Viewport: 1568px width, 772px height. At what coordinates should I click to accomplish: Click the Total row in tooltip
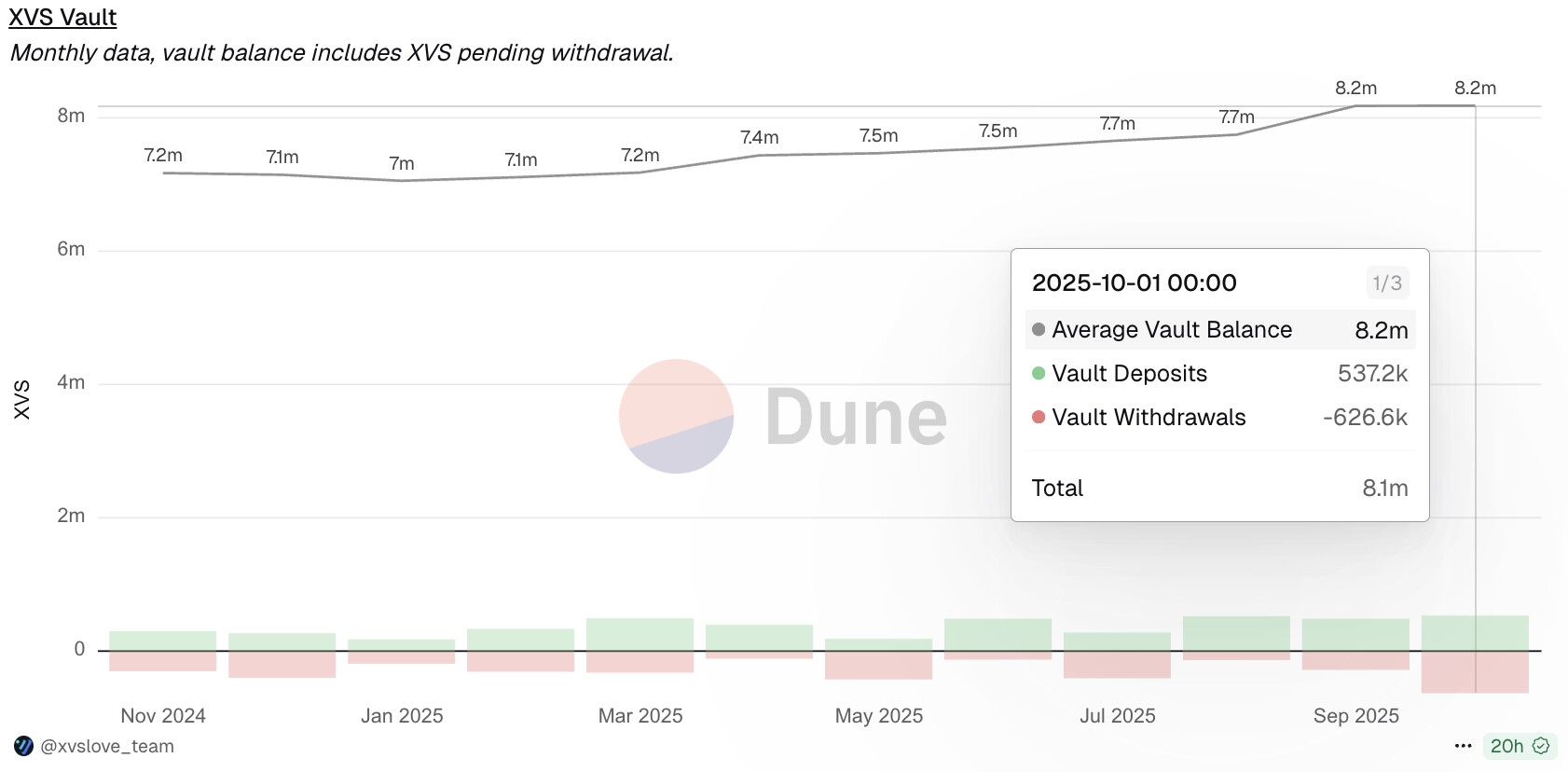point(1219,488)
